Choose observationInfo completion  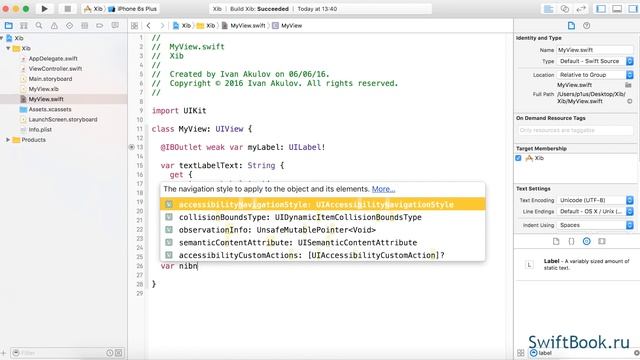pyautogui.click(x=322, y=230)
